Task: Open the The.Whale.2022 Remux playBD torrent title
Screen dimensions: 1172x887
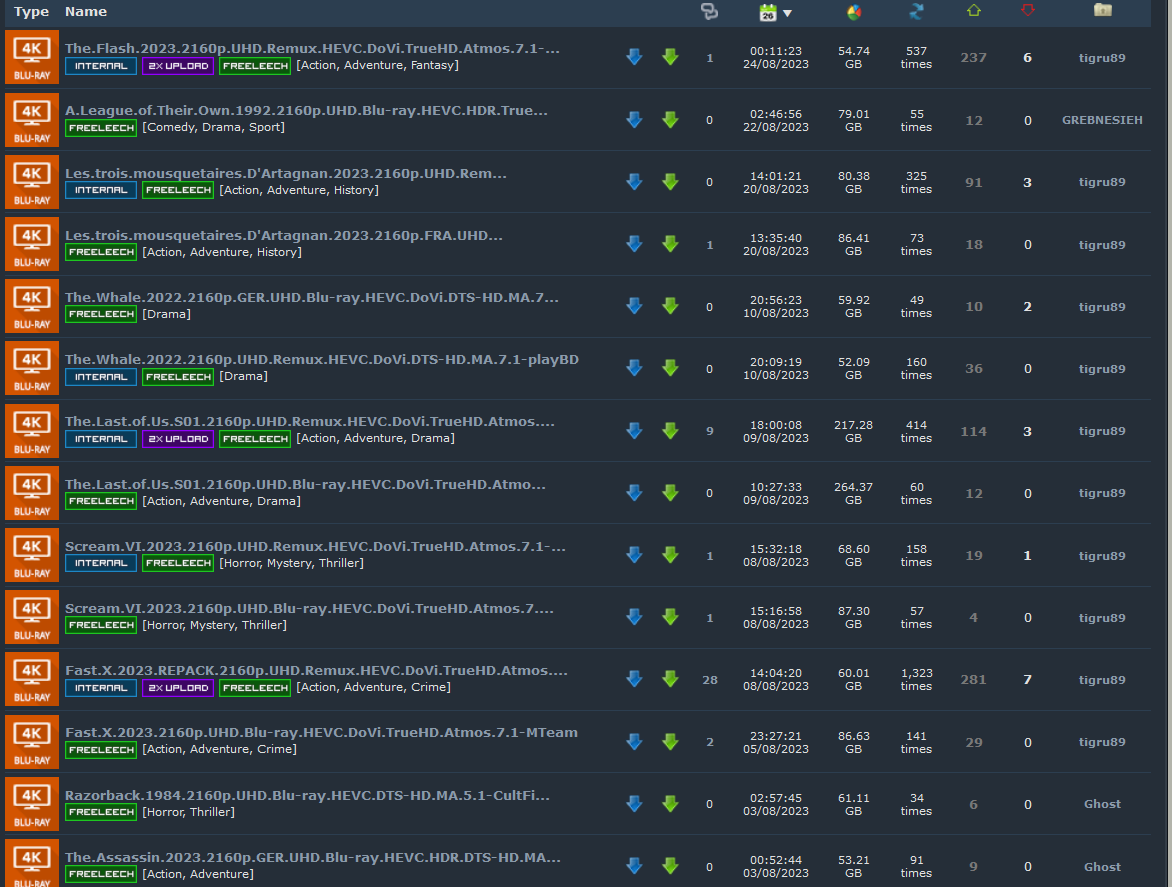Action: tap(321, 359)
